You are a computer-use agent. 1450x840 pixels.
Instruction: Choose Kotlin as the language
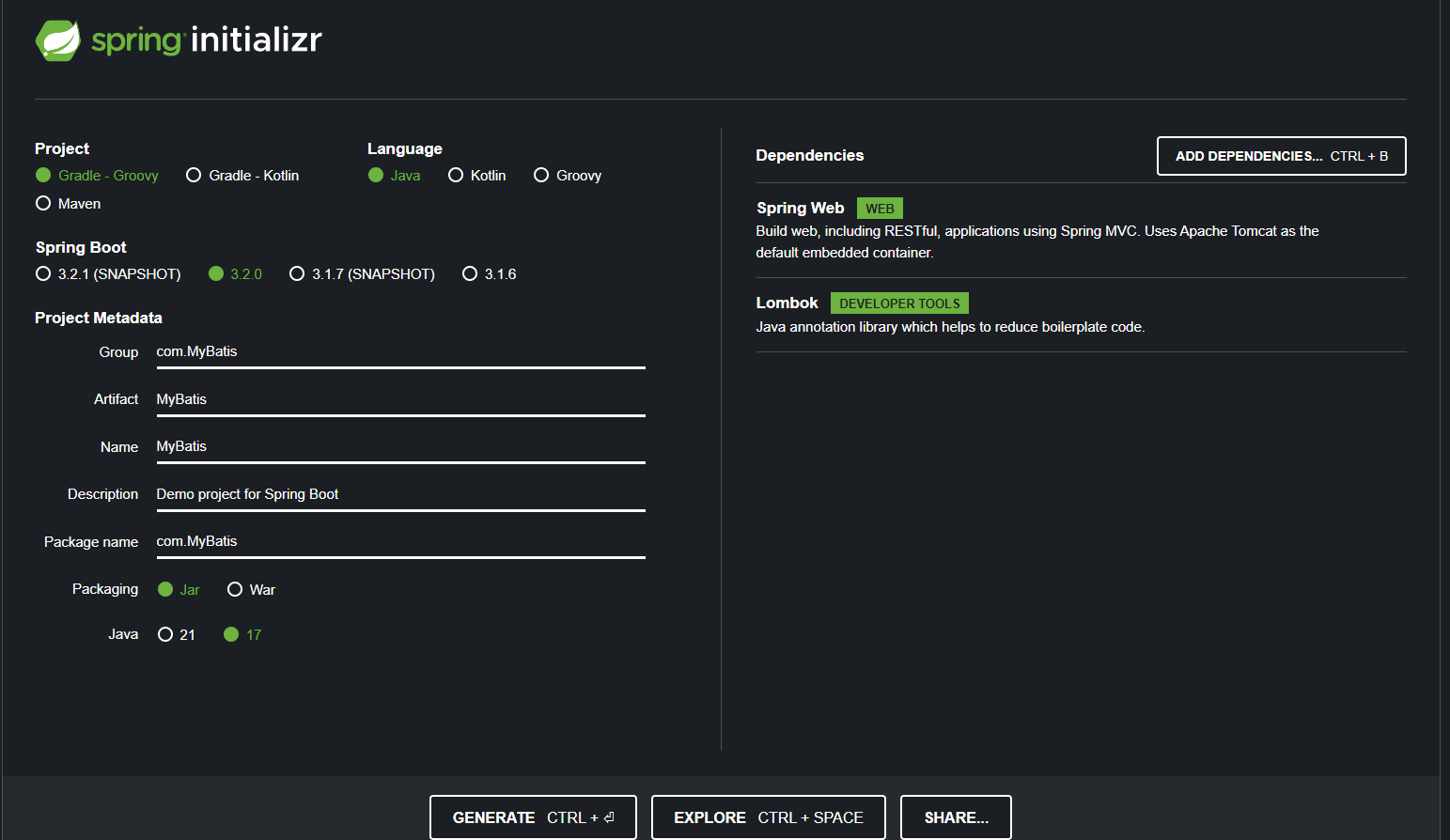click(x=477, y=176)
